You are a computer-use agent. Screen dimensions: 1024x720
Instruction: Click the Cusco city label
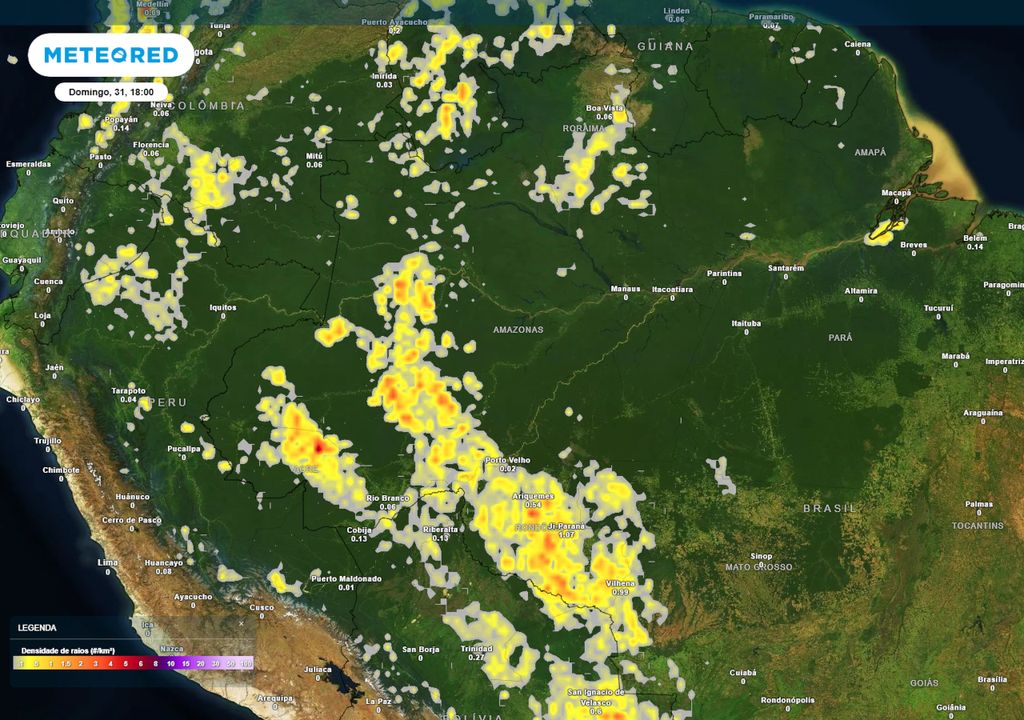(261, 606)
